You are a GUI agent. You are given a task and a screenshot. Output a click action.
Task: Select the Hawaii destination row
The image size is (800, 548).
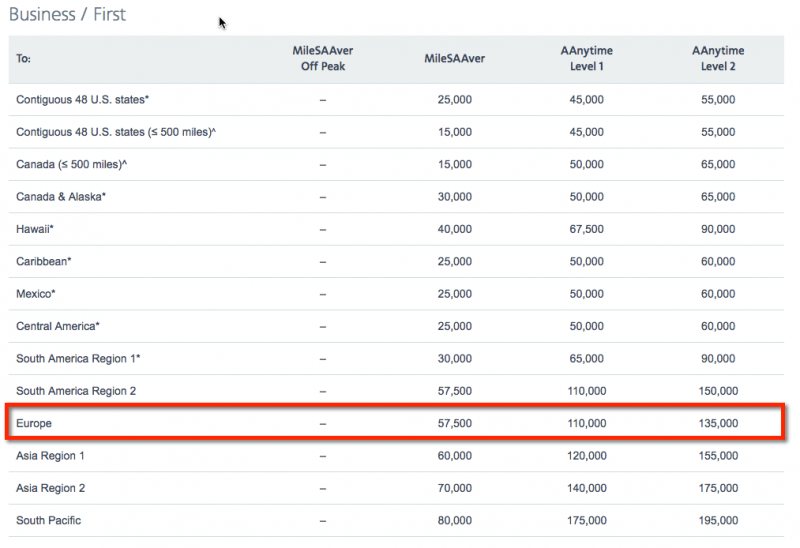tap(396, 229)
